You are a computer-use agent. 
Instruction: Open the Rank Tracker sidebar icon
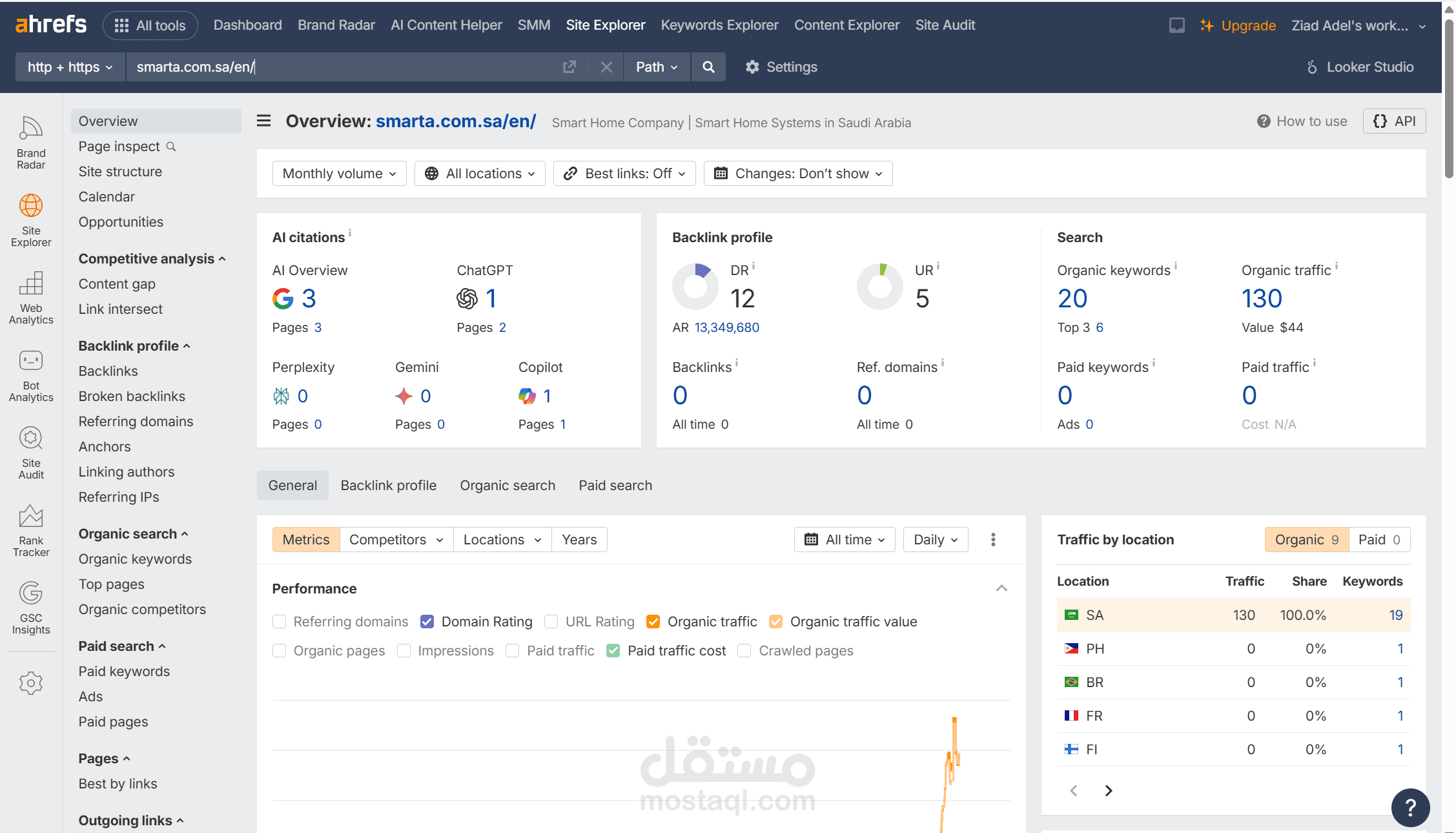31,530
